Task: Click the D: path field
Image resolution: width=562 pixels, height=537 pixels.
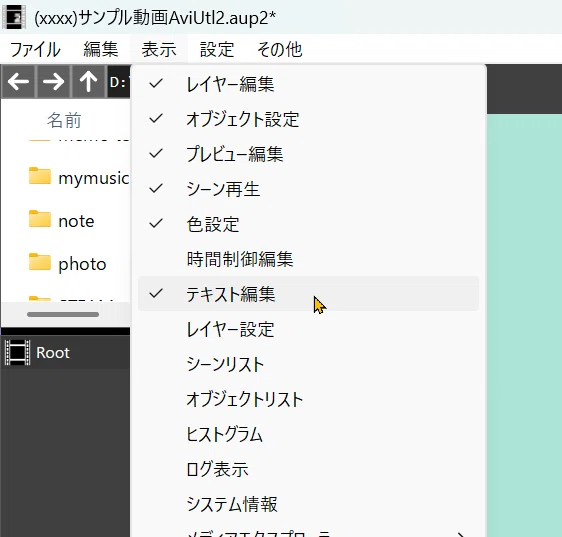Action: click(119, 82)
